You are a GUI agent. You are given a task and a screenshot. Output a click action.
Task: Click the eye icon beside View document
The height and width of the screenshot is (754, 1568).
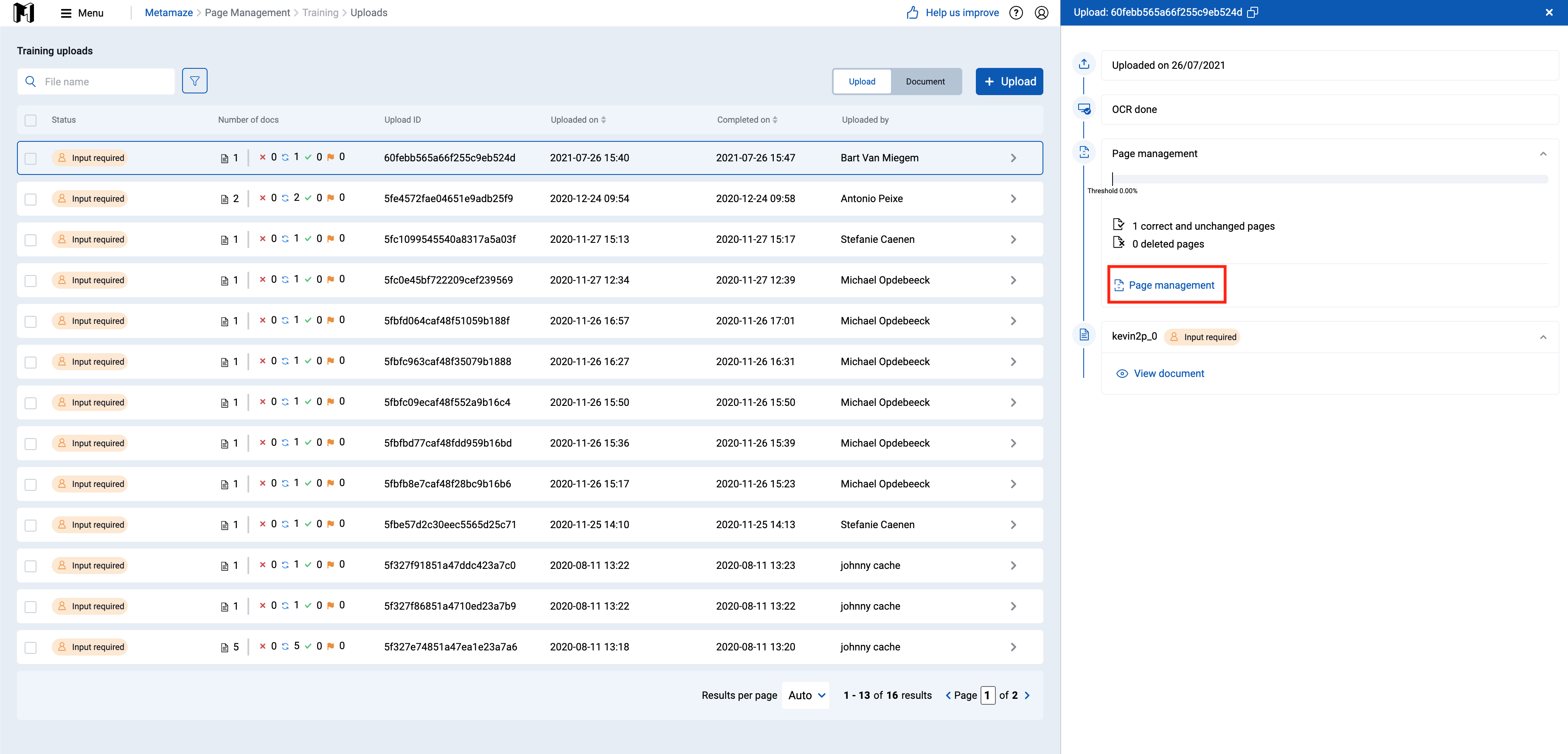[1122, 373]
